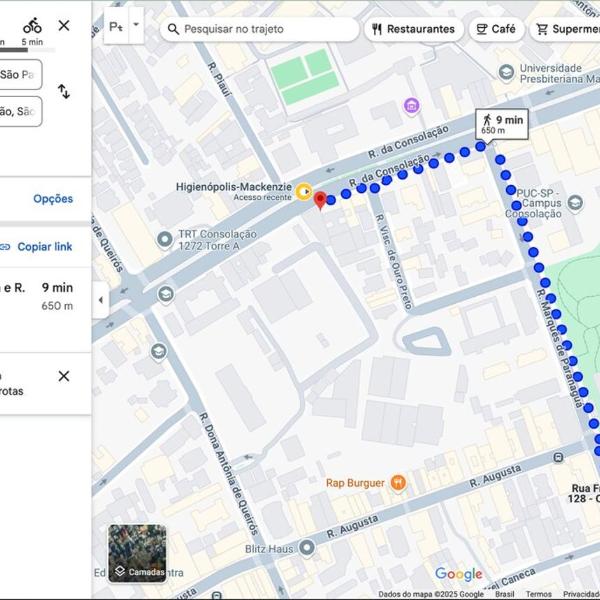This screenshot has width=600, height=600.
Task: Click the Pesquisar no trajeto search field
Action: coord(259,29)
